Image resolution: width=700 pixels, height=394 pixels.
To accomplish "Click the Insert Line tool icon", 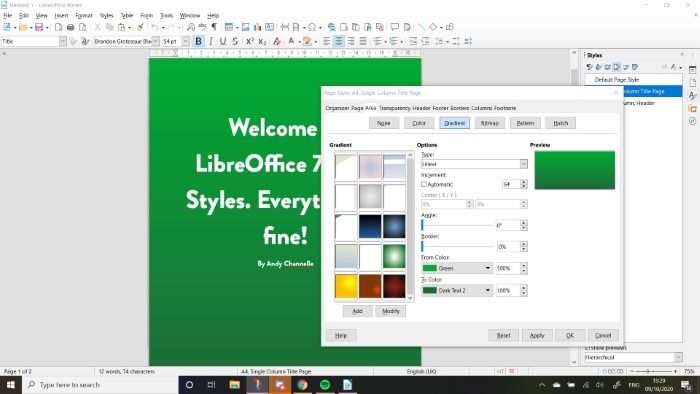I will [x=421, y=27].
